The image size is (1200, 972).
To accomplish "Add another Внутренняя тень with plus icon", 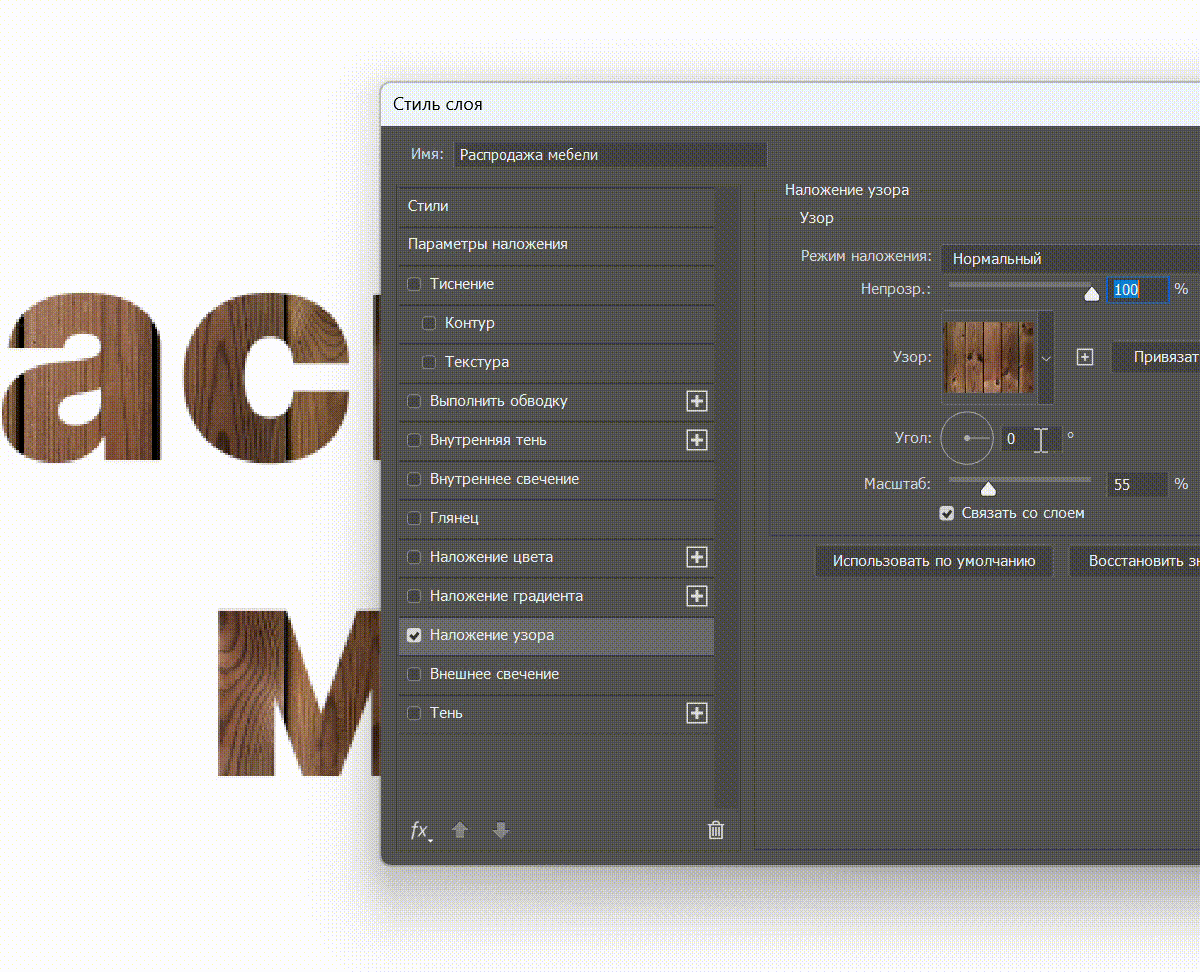I will click(x=697, y=440).
